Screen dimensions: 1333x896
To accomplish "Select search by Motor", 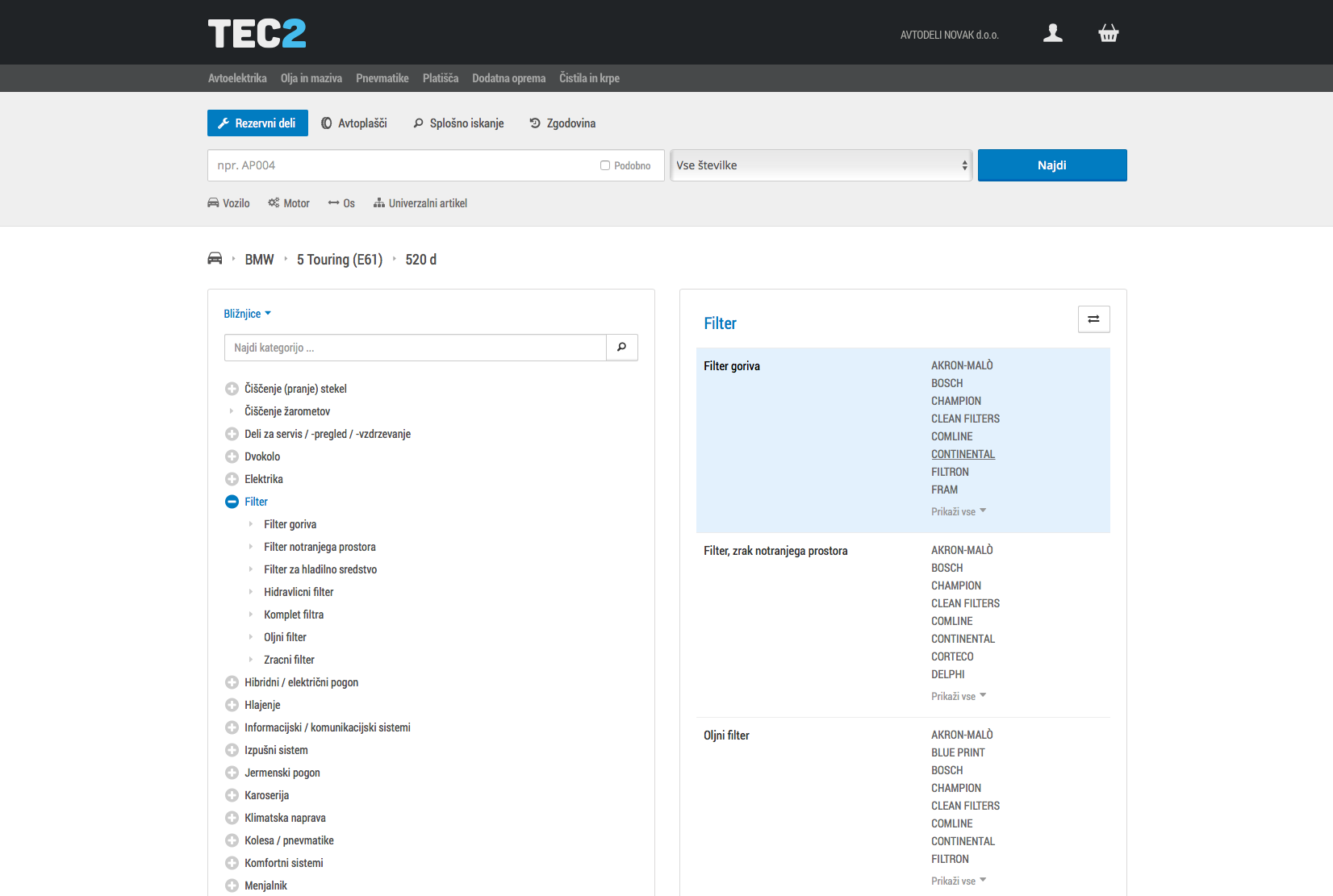I will click(x=289, y=203).
